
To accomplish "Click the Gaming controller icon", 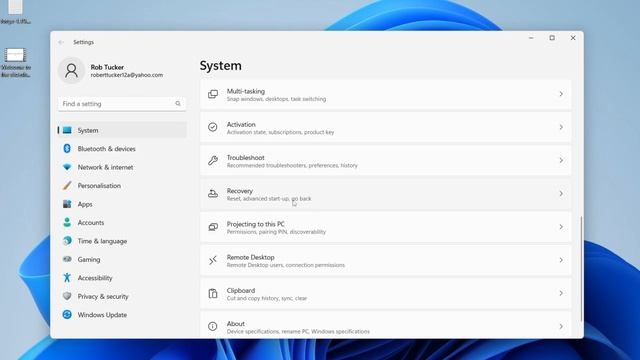I will coord(67,259).
